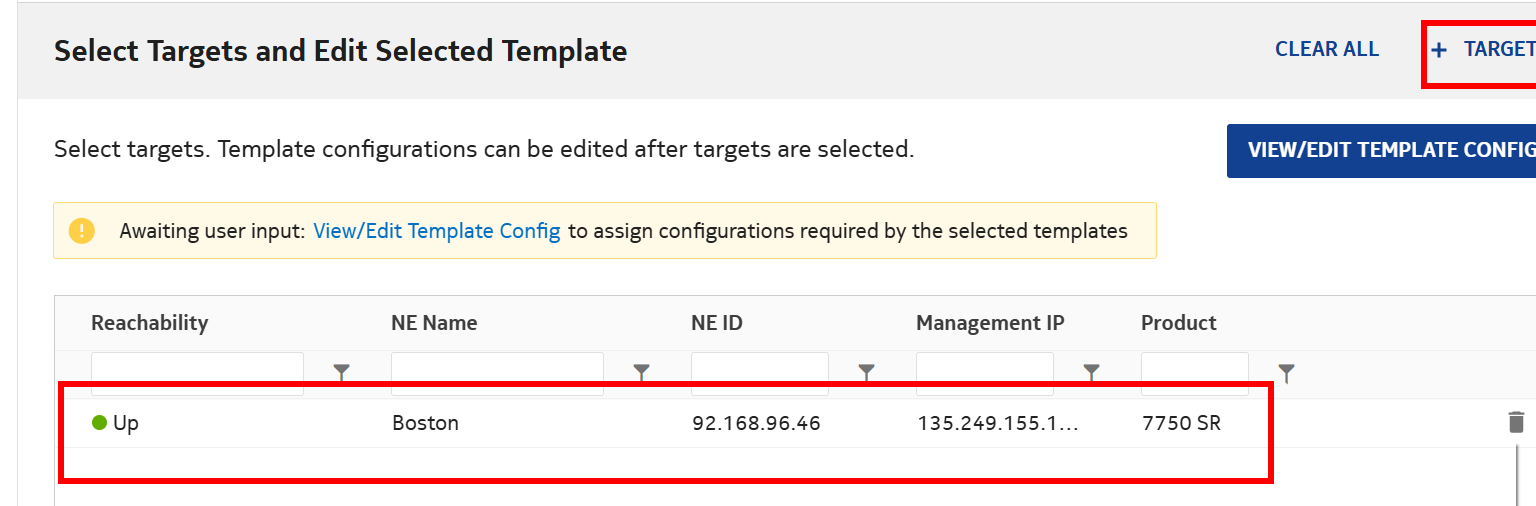Focus the Management IP filter input
The image size is (1536, 506).
click(x=984, y=372)
